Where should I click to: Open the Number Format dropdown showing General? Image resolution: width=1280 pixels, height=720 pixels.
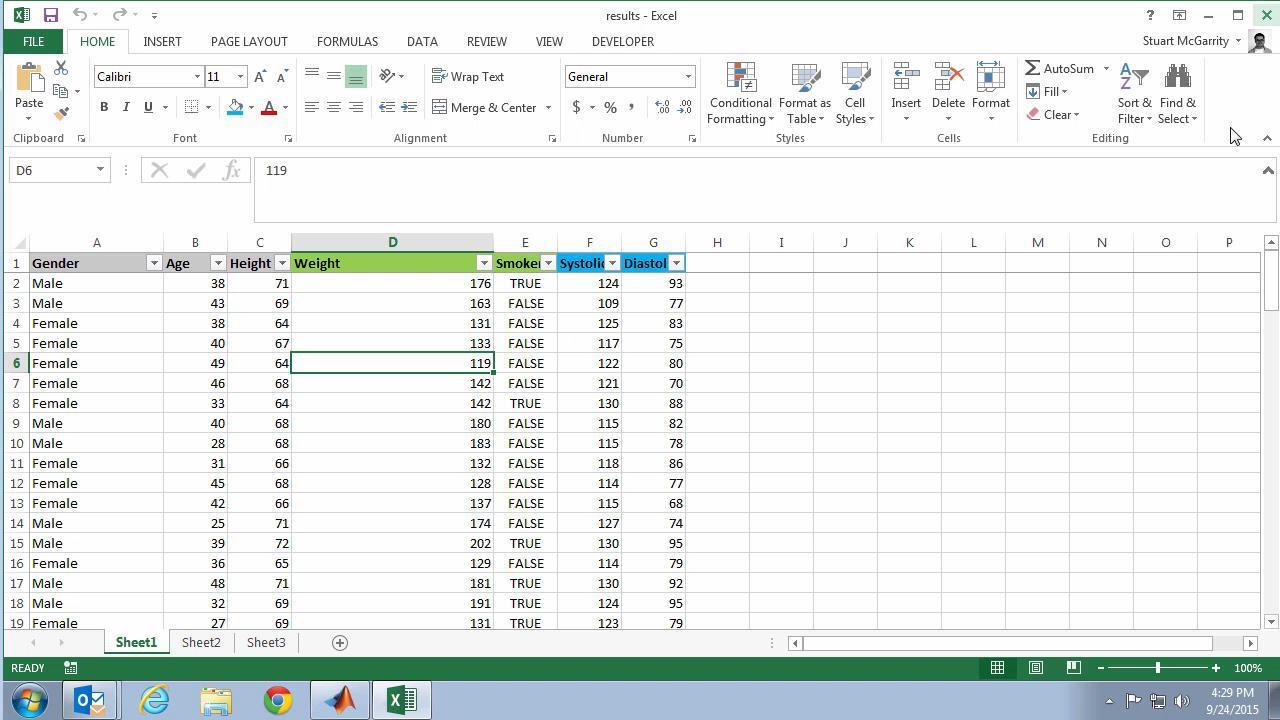click(687, 76)
